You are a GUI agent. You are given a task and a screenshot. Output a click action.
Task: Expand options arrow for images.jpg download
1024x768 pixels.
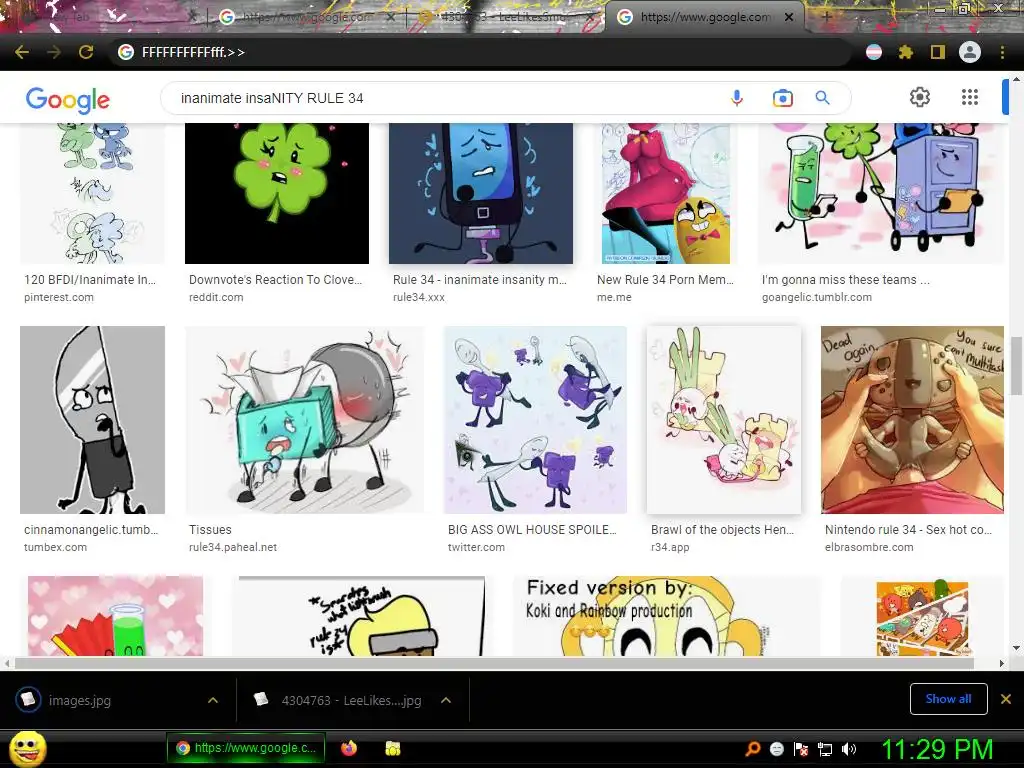(213, 700)
